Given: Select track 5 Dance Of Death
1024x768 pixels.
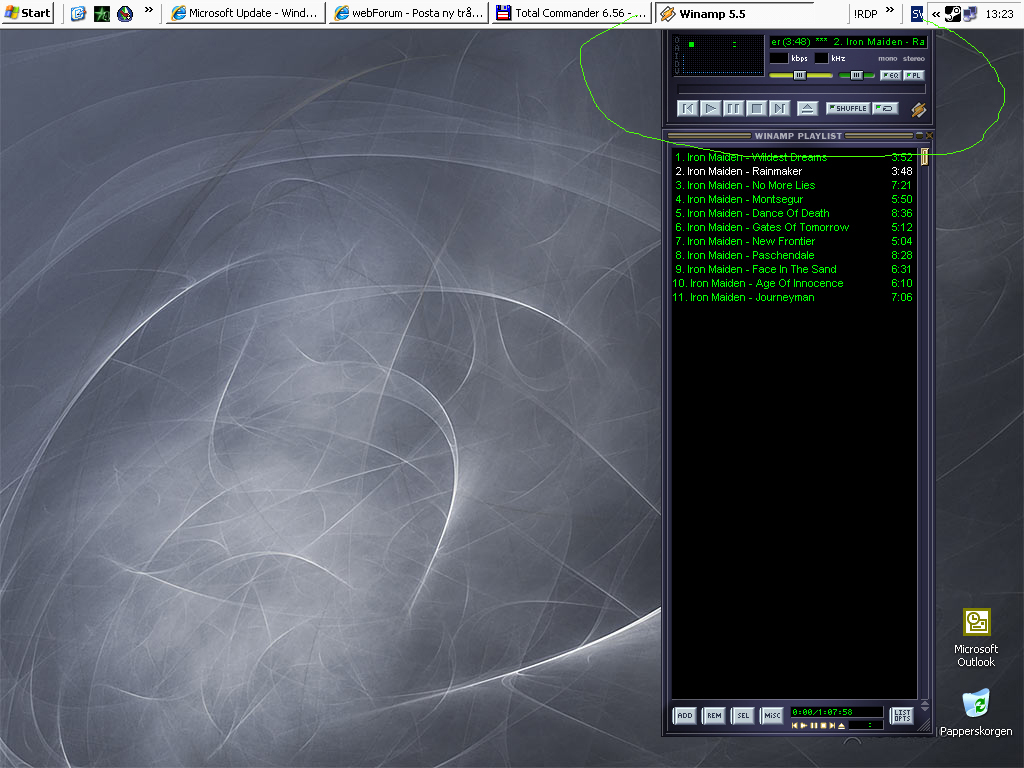Looking at the screenshot, I should click(x=793, y=214).
